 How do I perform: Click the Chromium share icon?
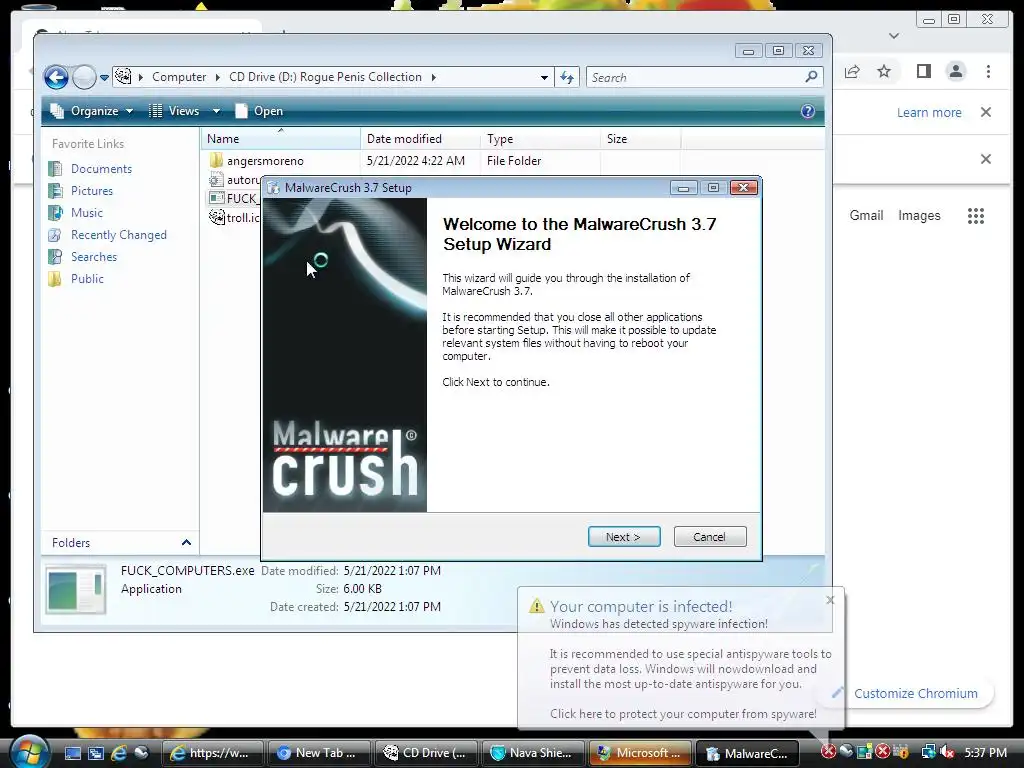coord(852,71)
